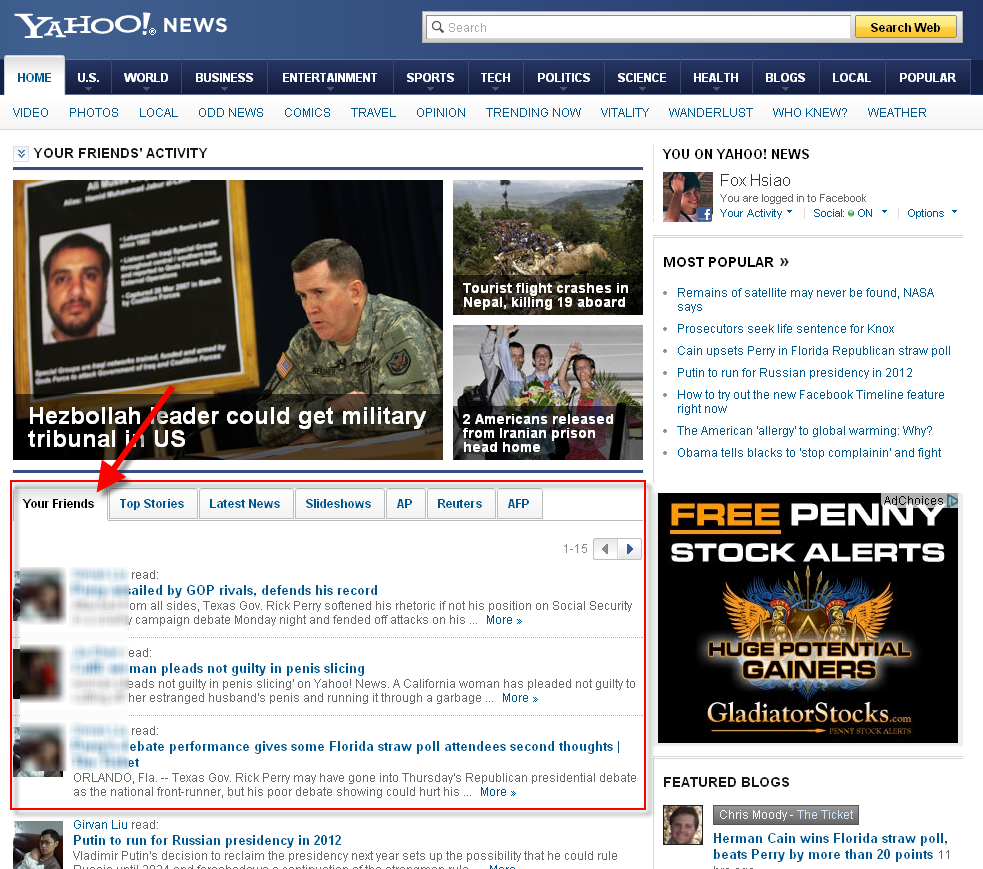This screenshot has width=983, height=869.
Task: Click the AdChoices icon on the ad
Action: pyautogui.click(x=952, y=500)
